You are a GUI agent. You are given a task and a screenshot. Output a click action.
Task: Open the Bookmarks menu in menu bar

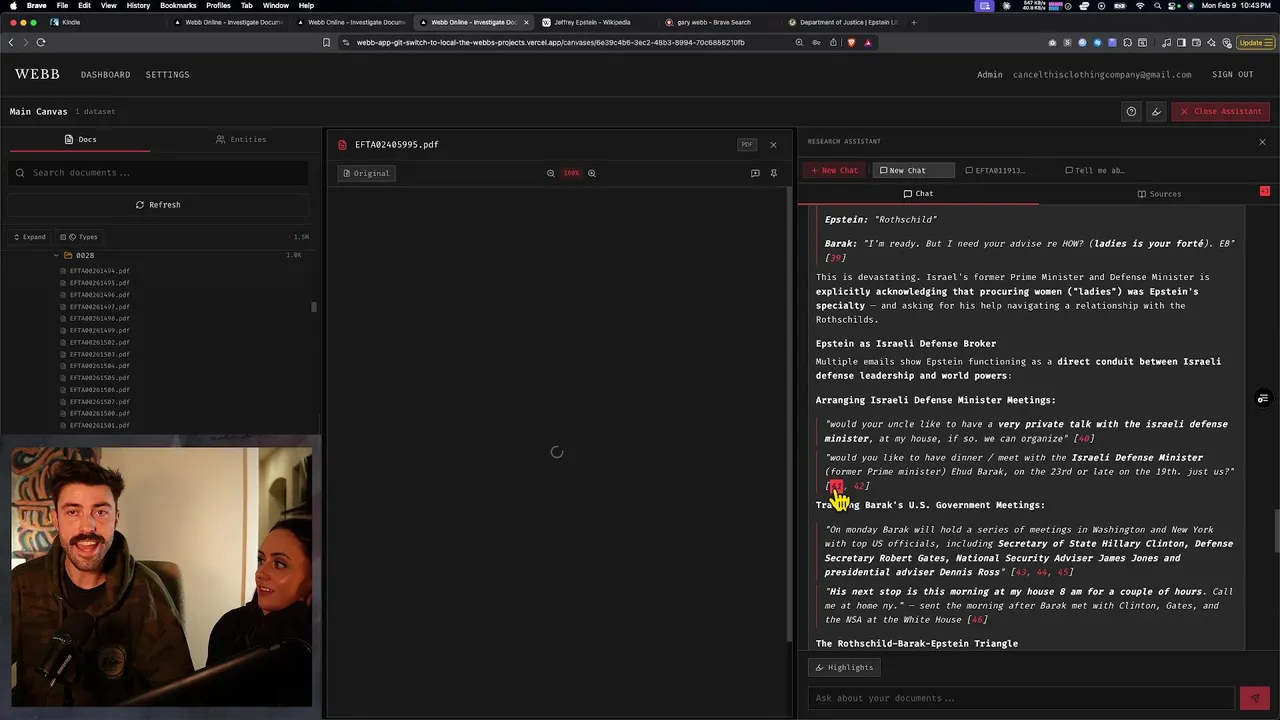[178, 6]
